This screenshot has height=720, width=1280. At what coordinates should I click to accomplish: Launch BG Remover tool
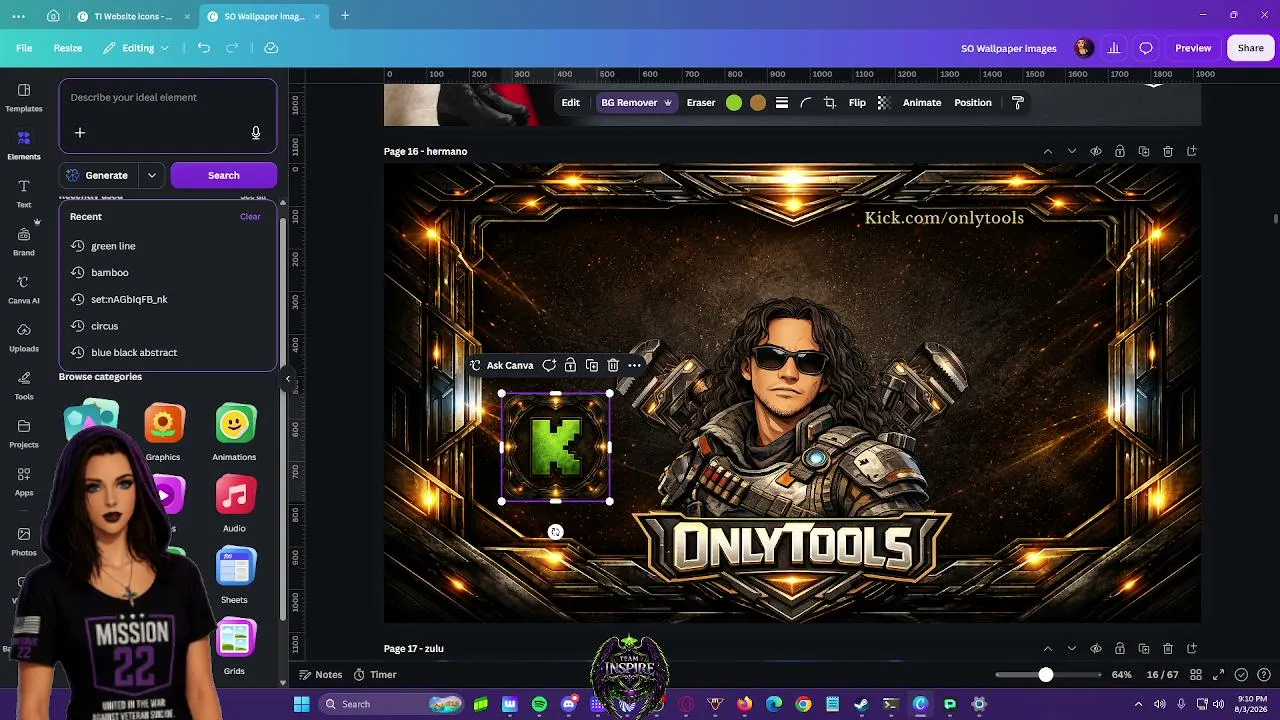pyautogui.click(x=636, y=103)
